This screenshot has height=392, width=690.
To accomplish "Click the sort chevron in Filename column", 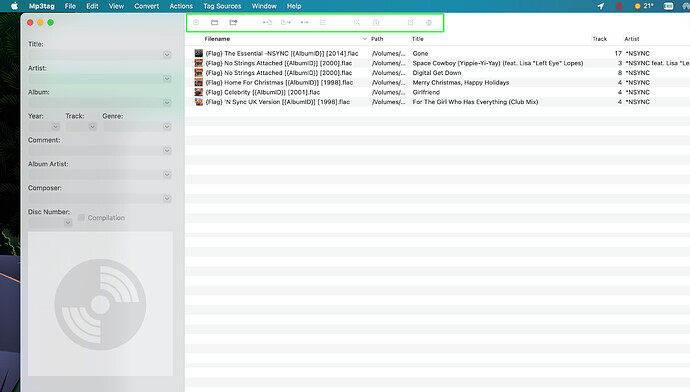I will pyautogui.click(x=364, y=39).
